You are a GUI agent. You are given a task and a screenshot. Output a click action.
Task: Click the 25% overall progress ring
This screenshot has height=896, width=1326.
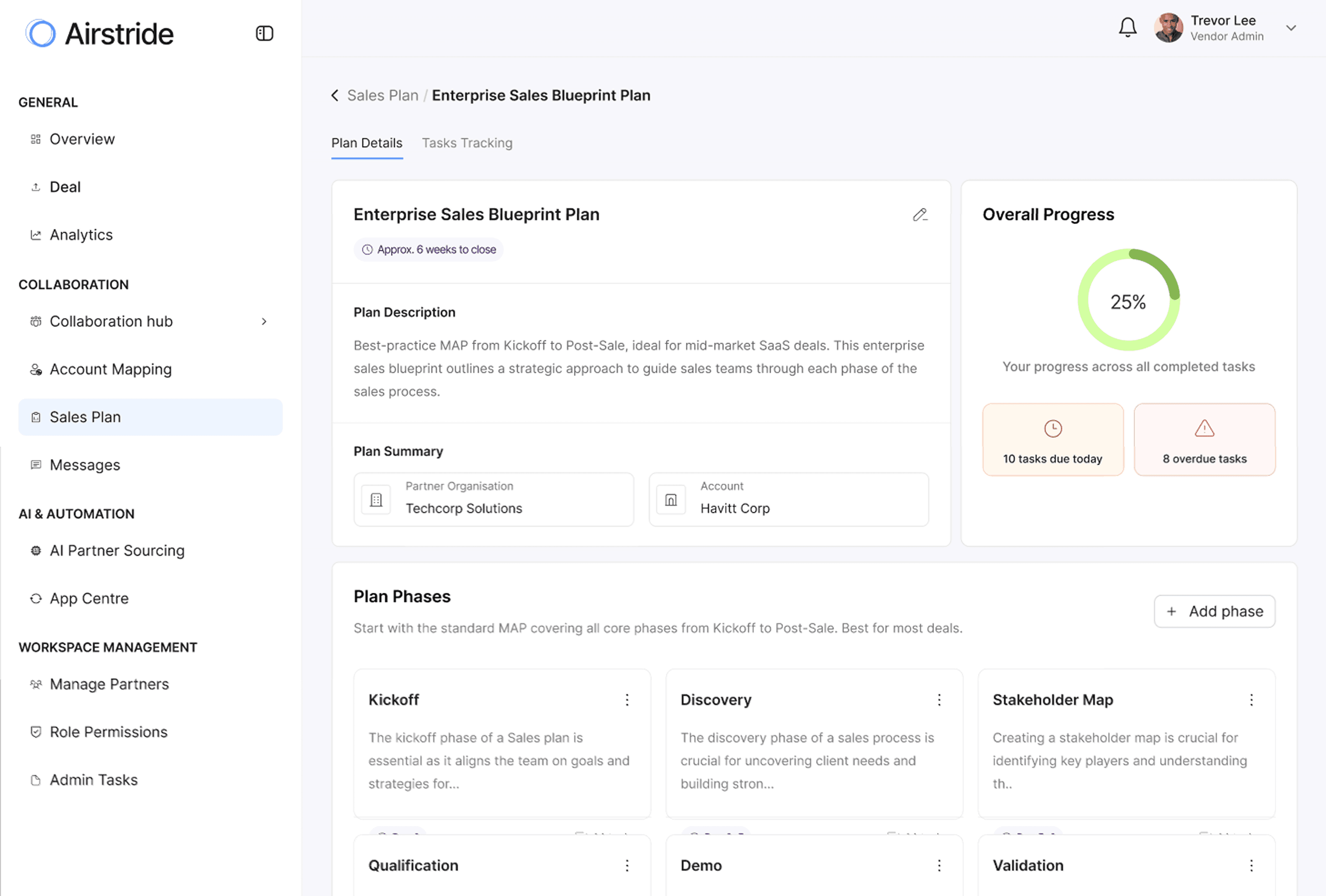pos(1128,301)
